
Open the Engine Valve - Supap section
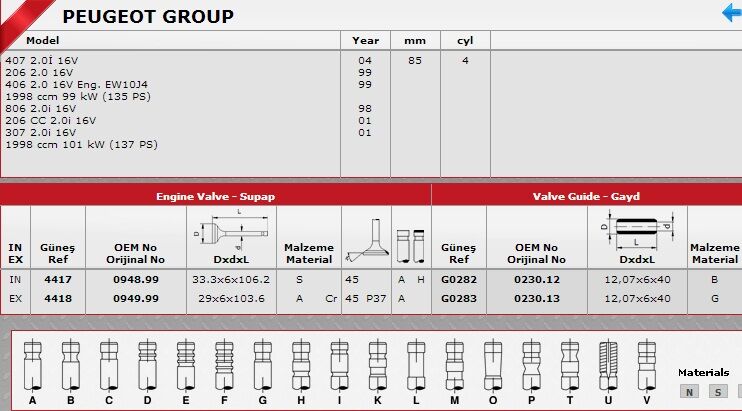coord(215,196)
